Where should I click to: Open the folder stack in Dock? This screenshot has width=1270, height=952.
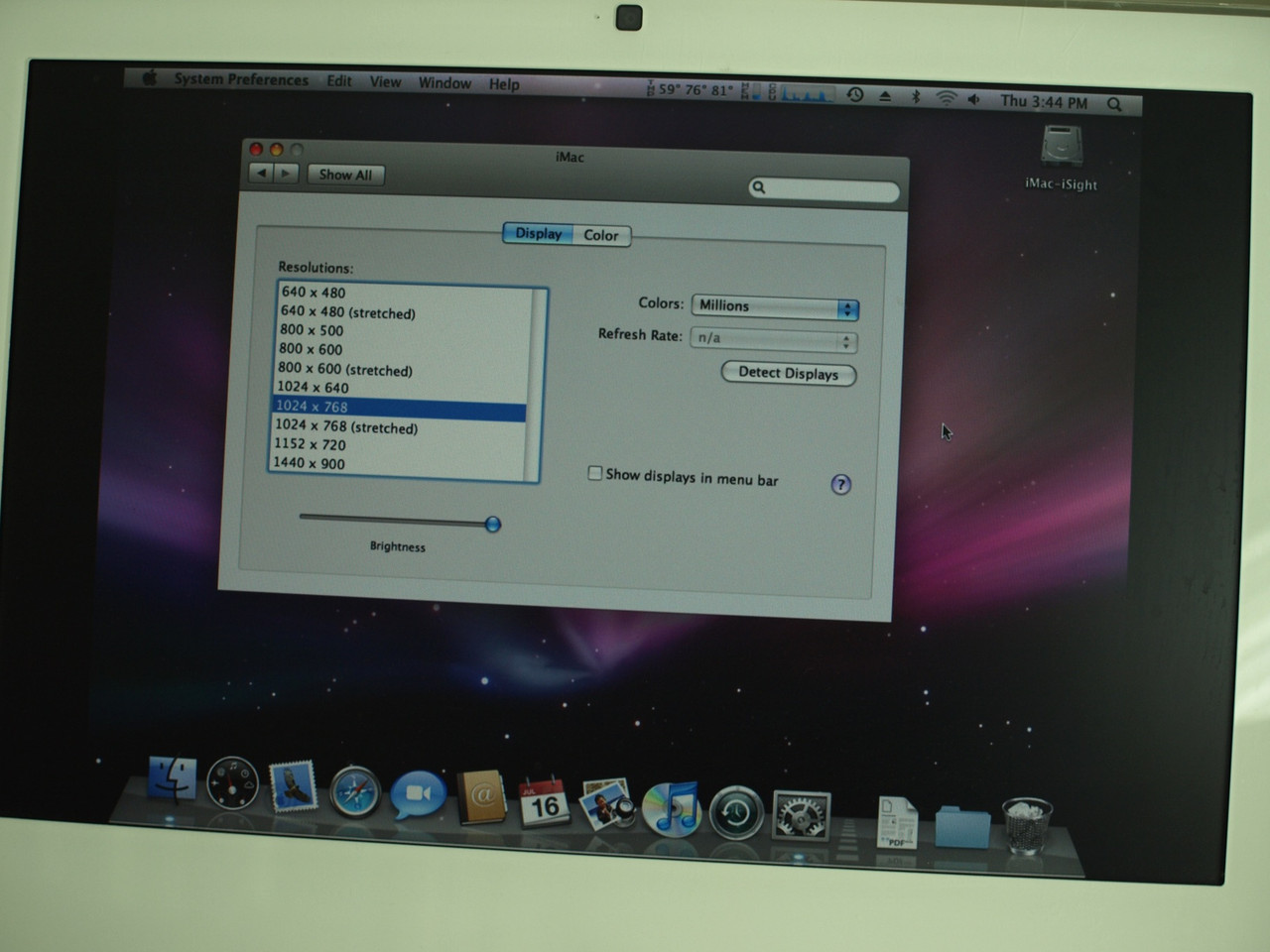(961, 826)
